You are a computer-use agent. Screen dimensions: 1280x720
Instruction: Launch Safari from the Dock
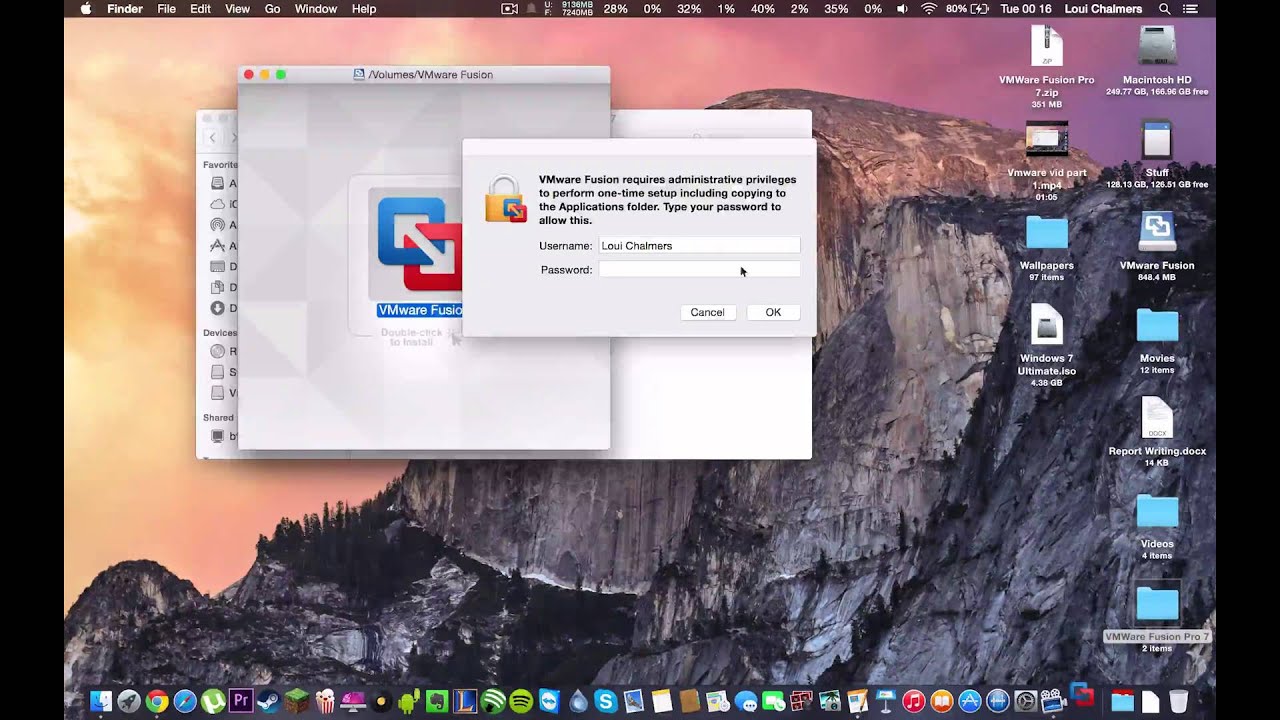point(185,701)
